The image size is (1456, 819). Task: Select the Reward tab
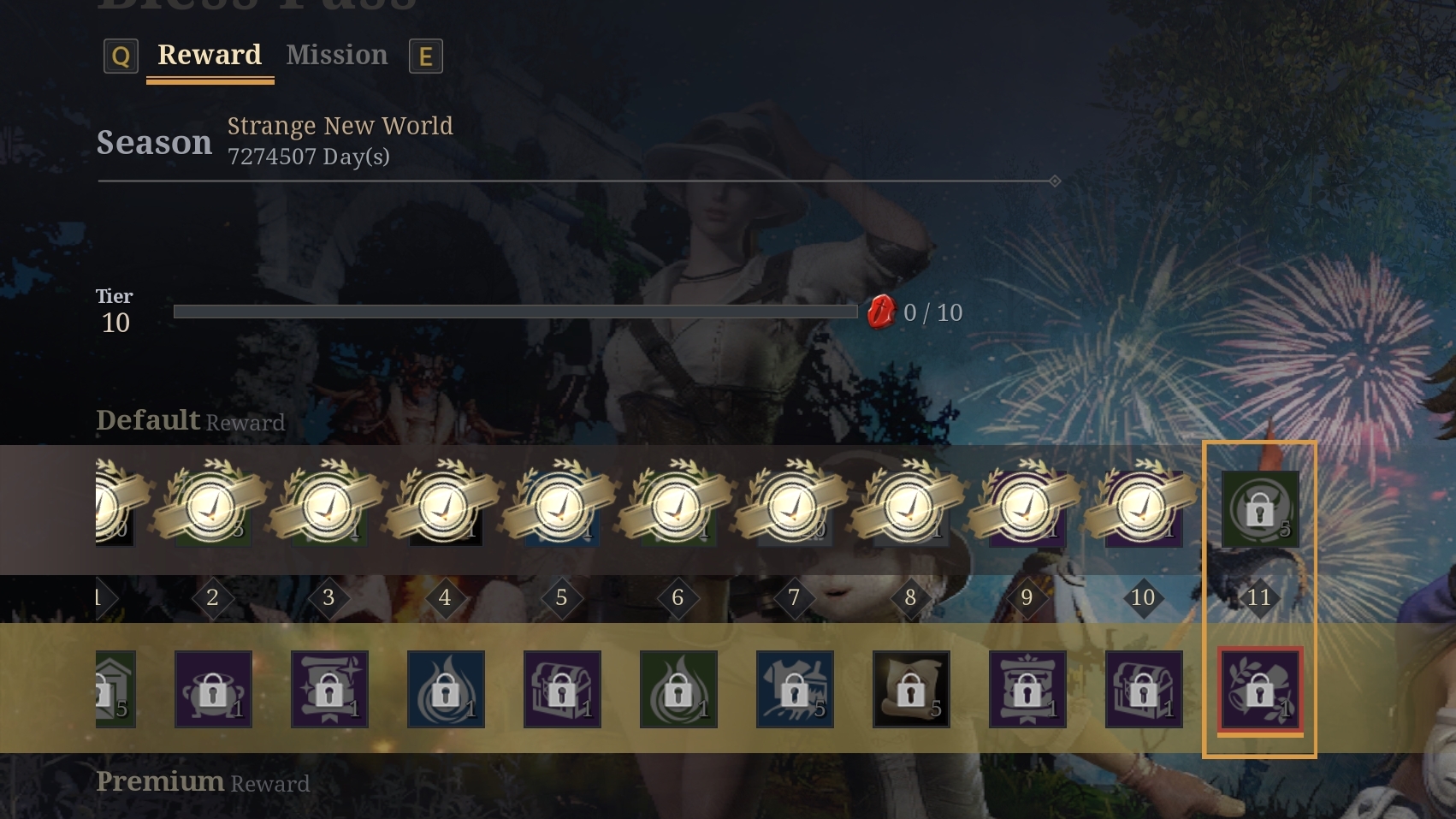(210, 56)
